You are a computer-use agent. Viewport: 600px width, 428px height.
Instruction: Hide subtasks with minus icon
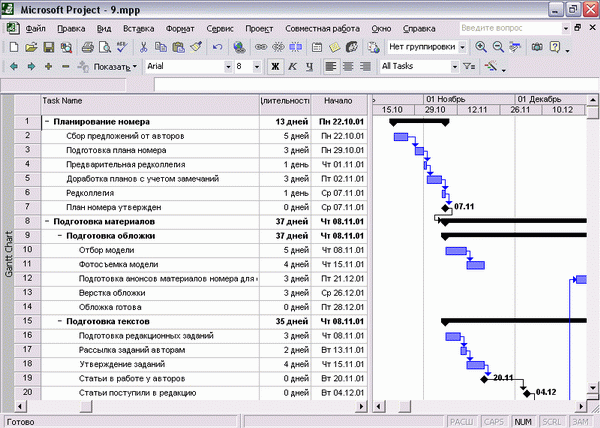pos(65,67)
